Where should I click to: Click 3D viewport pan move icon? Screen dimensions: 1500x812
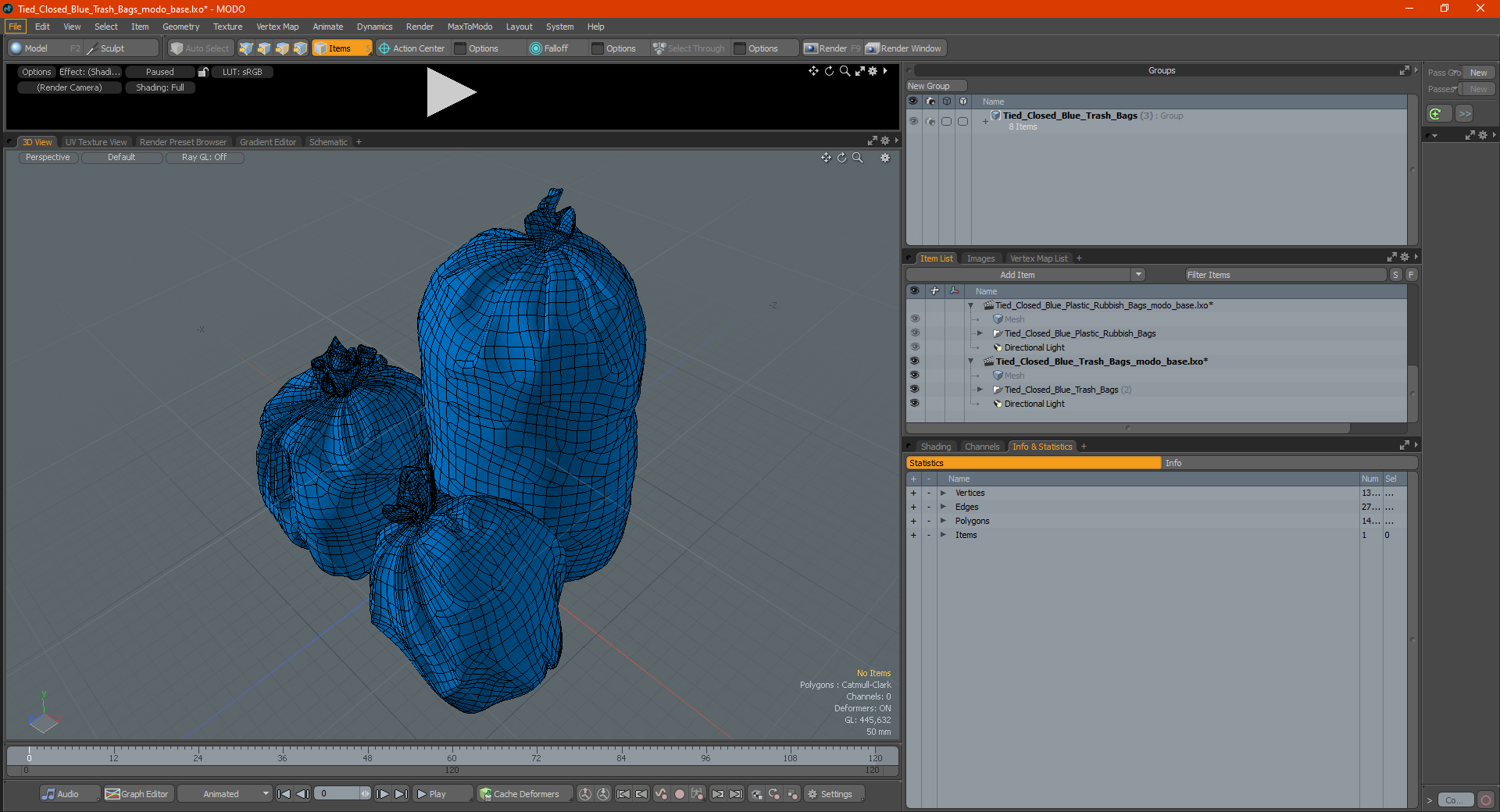click(826, 158)
